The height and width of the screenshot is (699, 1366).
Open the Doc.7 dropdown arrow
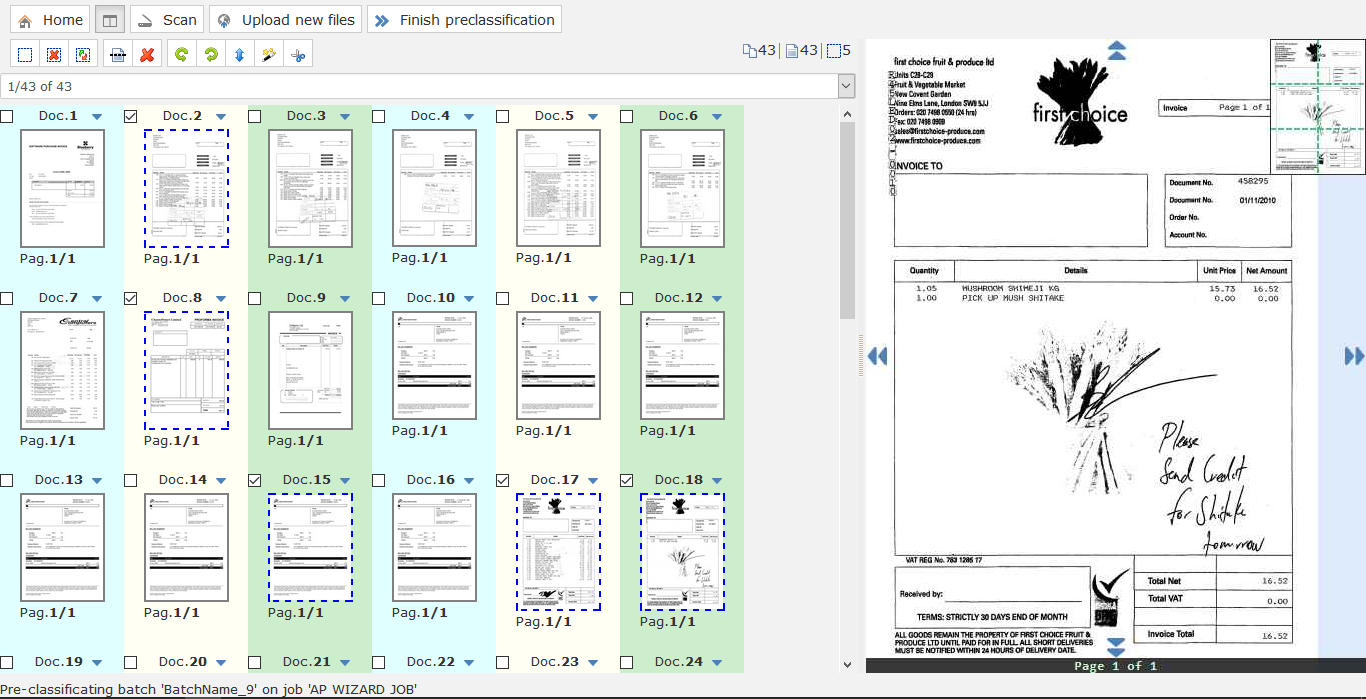tap(97, 299)
